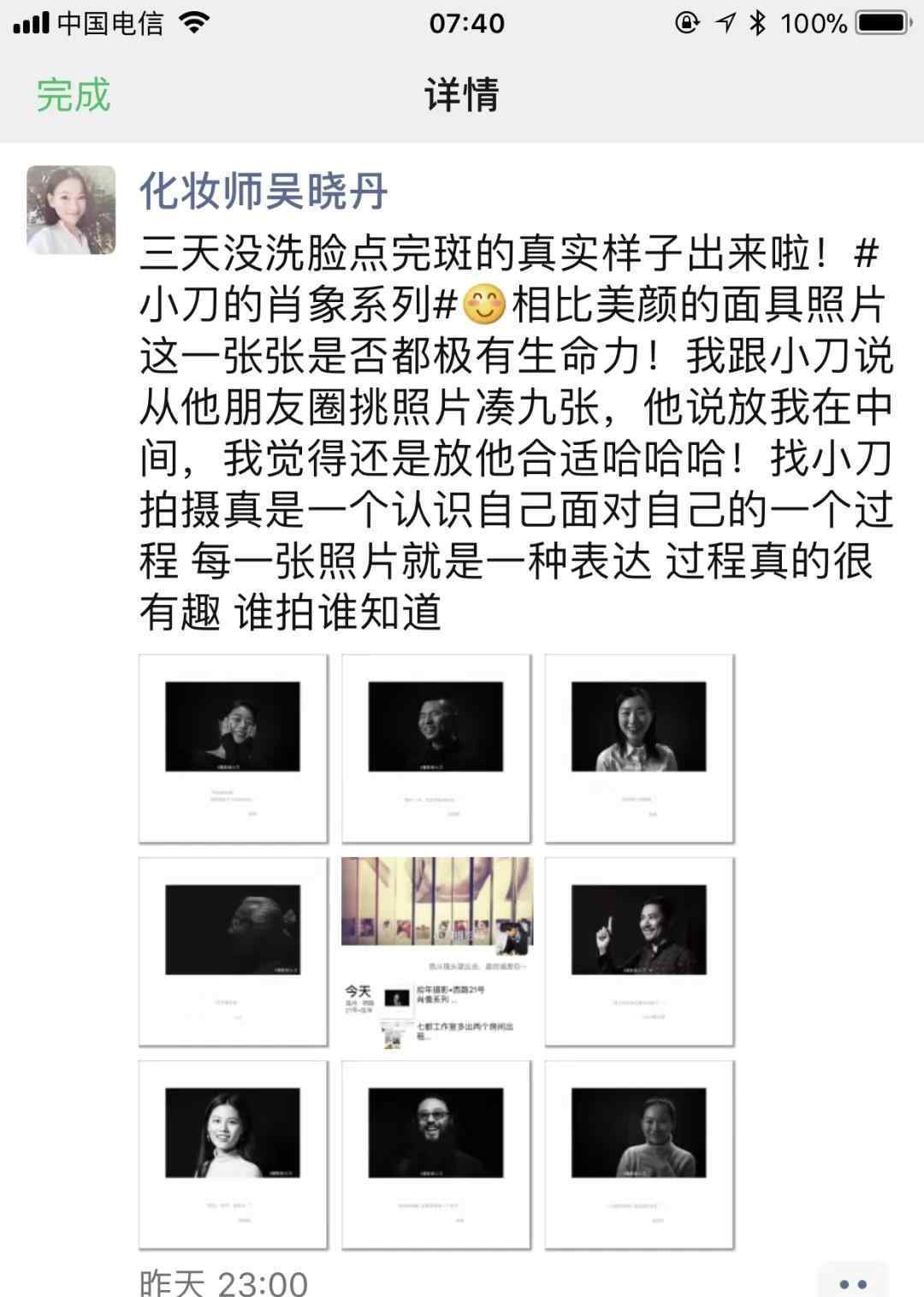Tap the 完成 done button
This screenshot has width=924, height=1297.
pos(73,94)
